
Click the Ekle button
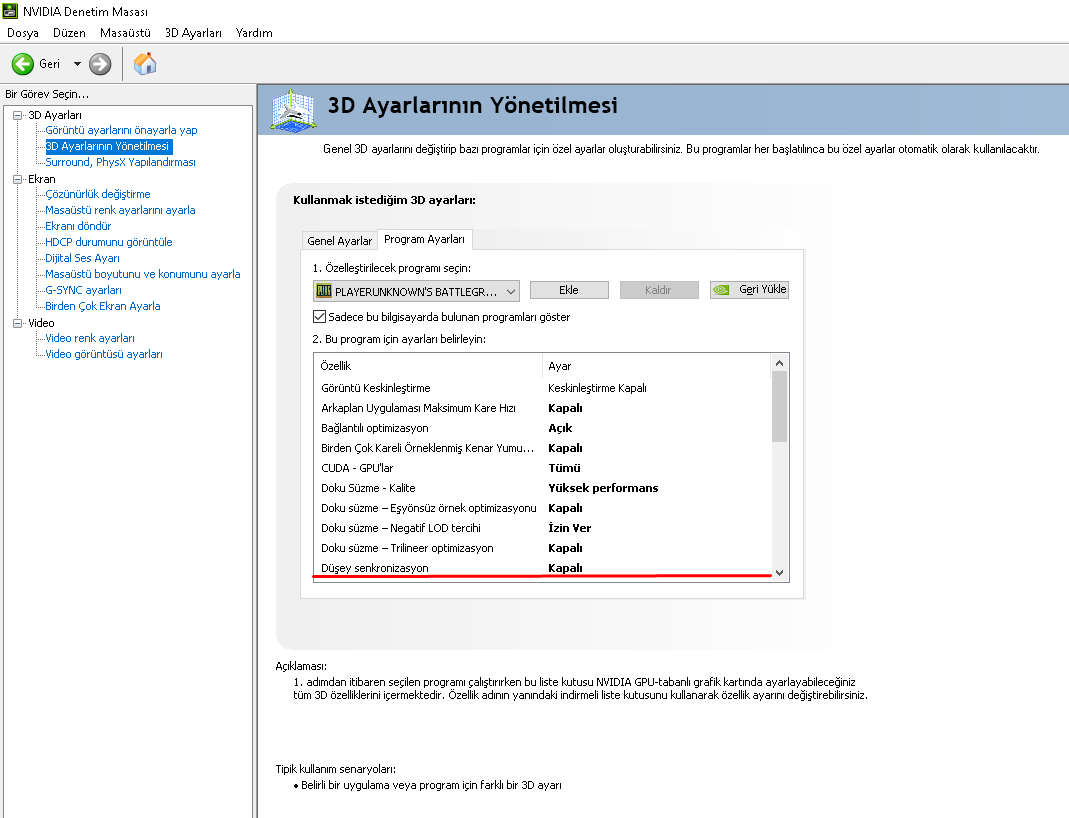click(x=569, y=290)
